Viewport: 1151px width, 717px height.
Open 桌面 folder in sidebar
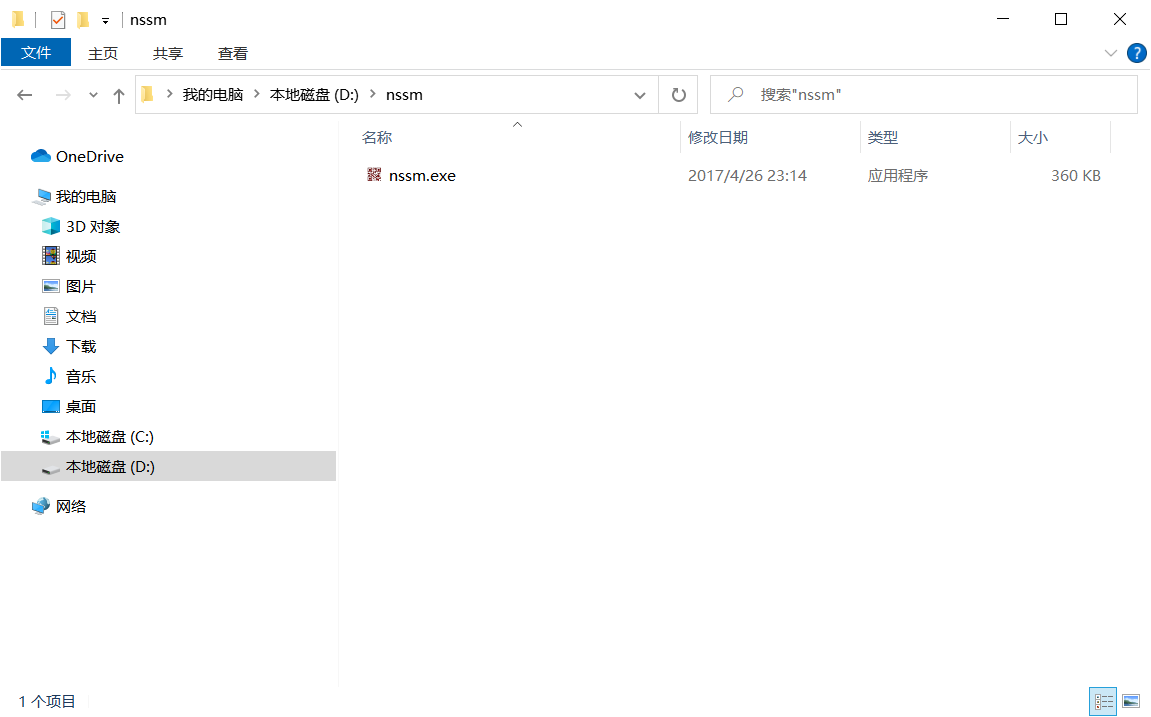pyautogui.click(x=81, y=407)
